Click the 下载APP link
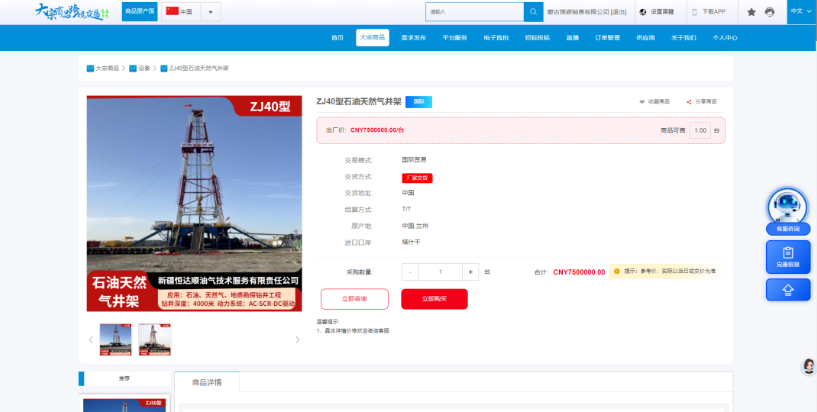Image resolution: width=817 pixels, height=412 pixels. tap(713, 12)
